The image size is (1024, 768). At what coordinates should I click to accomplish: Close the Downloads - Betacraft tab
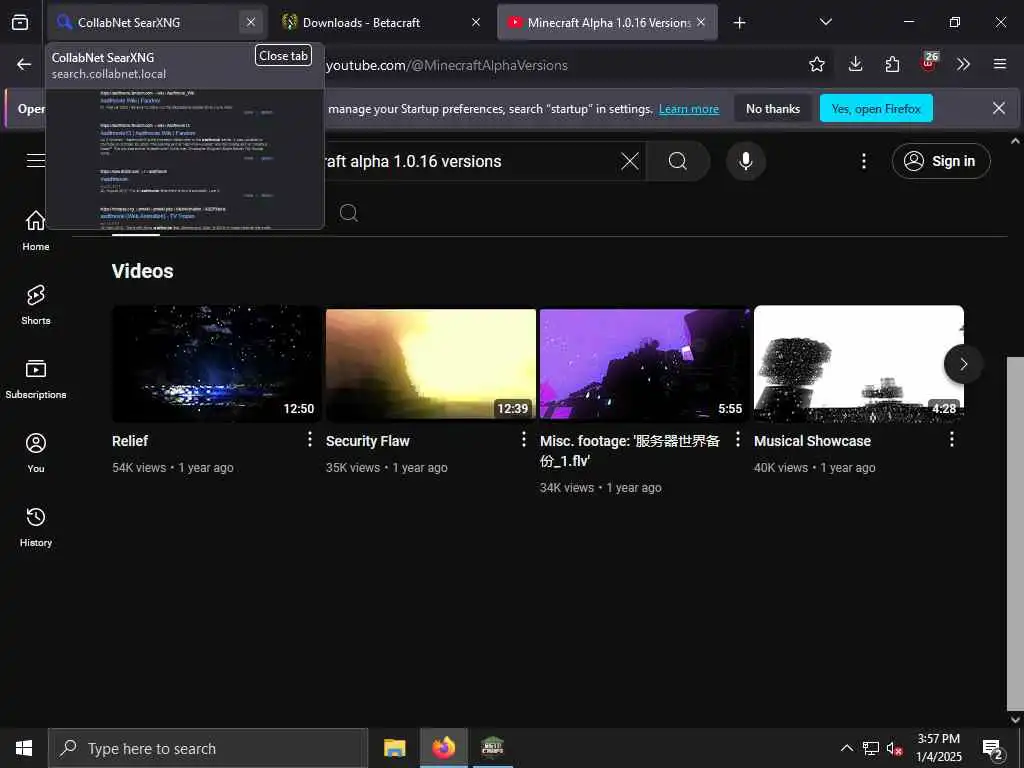tap(476, 22)
